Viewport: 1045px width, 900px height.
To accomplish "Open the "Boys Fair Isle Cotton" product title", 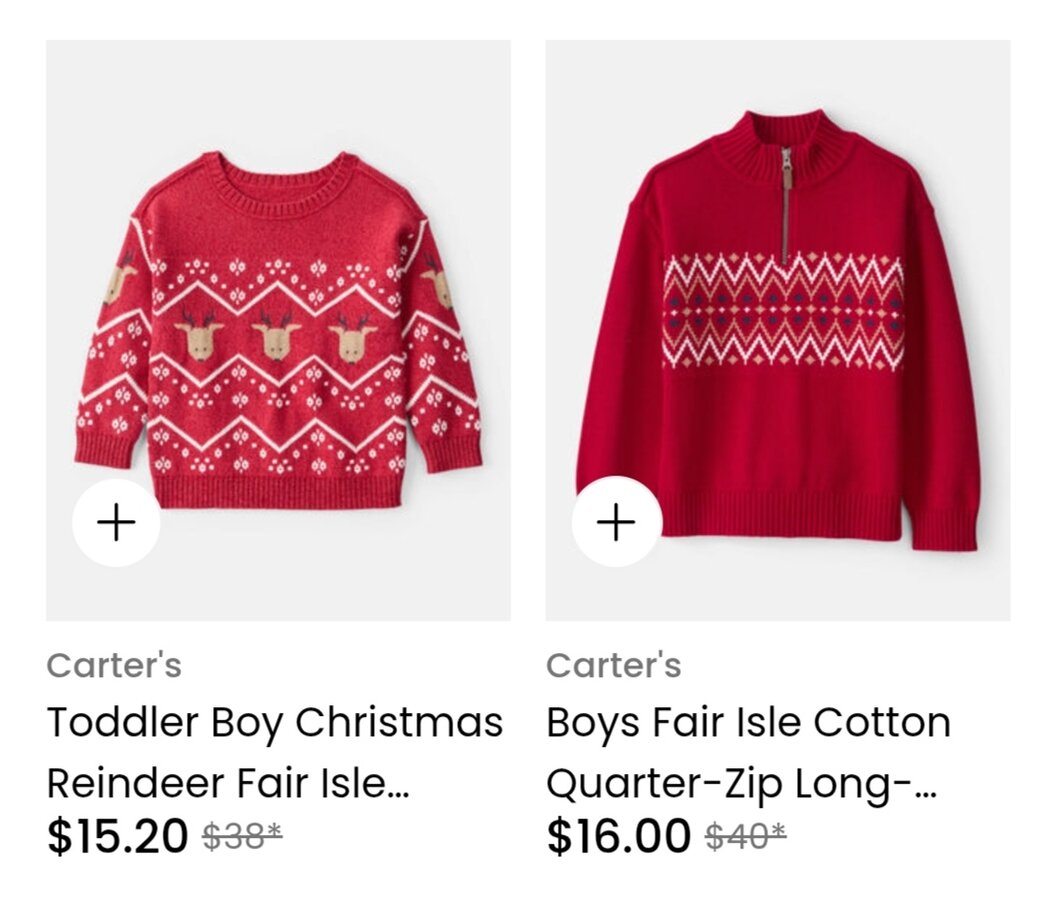I will (748, 722).
